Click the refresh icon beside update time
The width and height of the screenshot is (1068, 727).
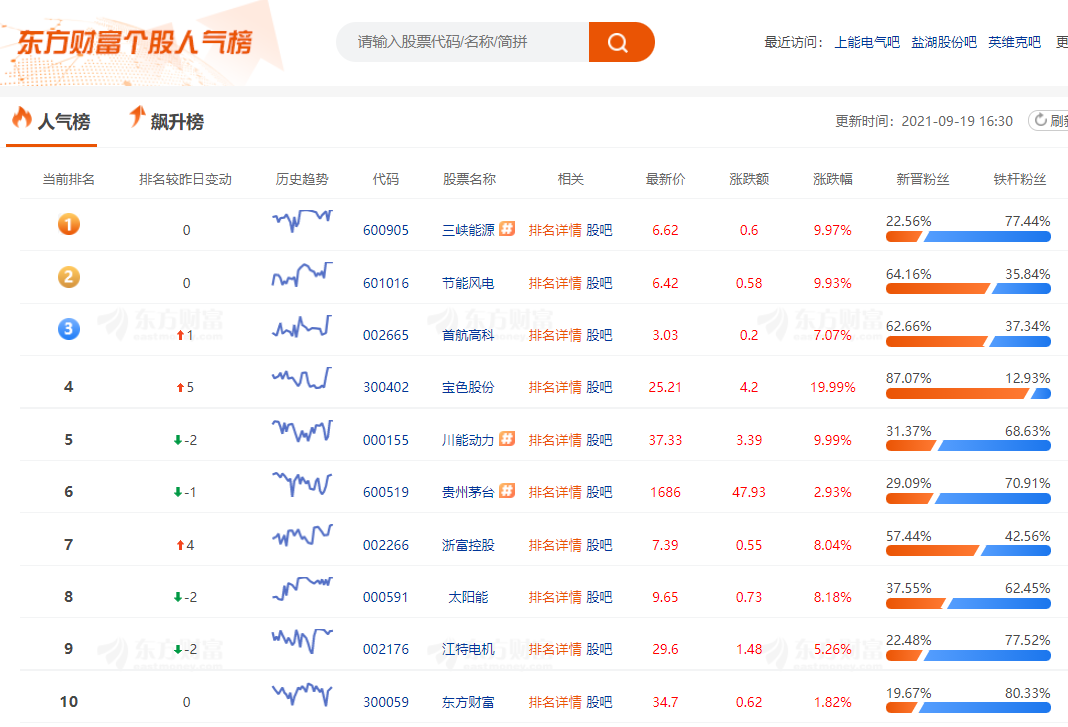pyautogui.click(x=1040, y=120)
